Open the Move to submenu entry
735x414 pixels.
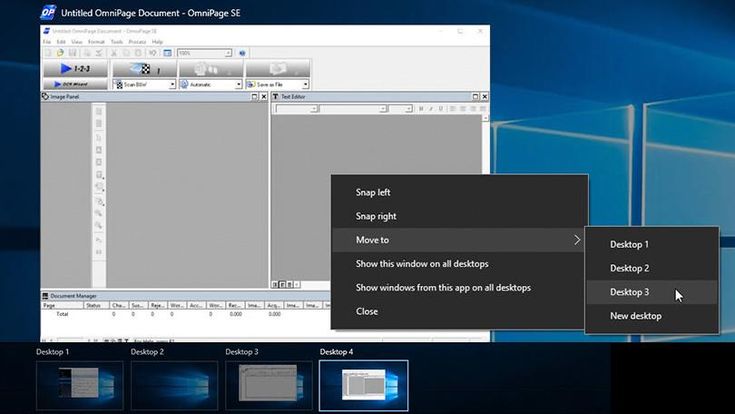(459, 240)
